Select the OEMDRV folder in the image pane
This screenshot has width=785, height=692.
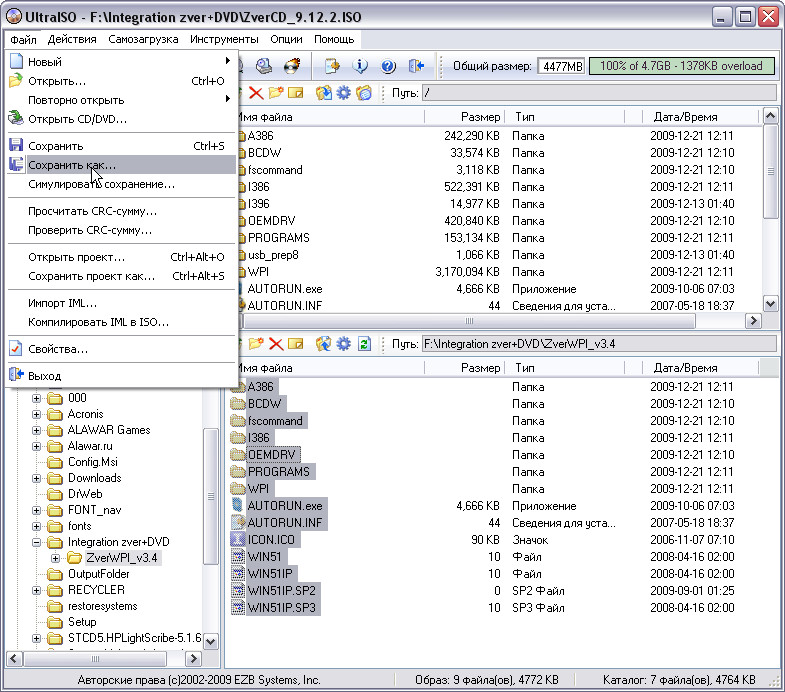click(x=271, y=221)
